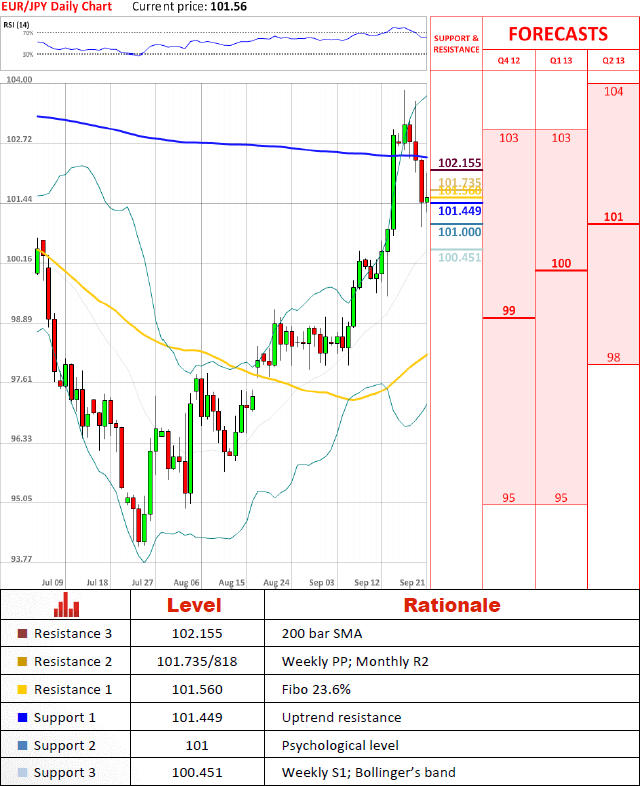Click the 103 upper forecast in Q4 12

click(509, 138)
